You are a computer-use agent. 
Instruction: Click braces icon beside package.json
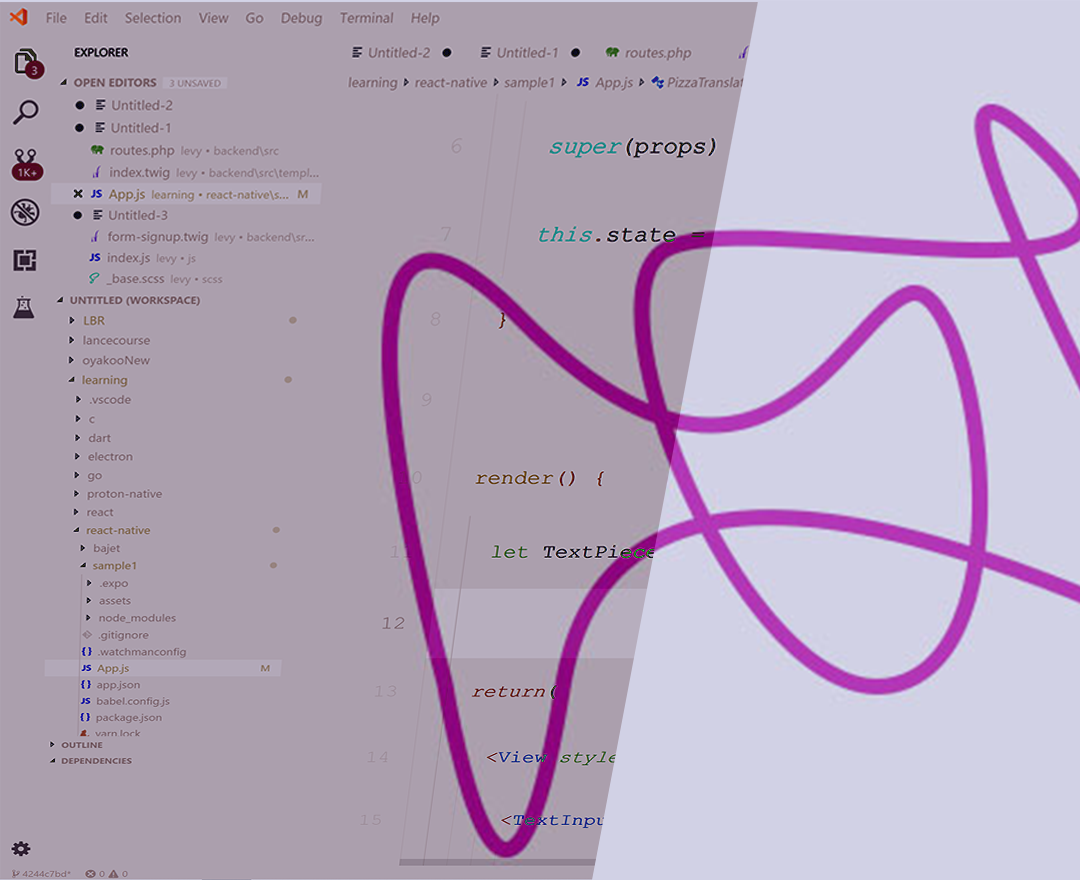click(x=85, y=717)
